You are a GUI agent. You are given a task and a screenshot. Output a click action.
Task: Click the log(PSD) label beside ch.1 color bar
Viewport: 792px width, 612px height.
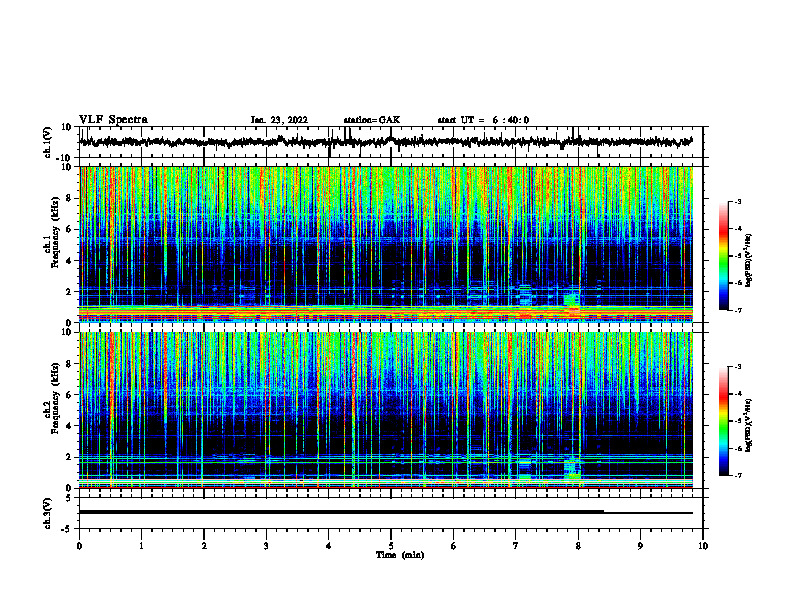click(749, 261)
